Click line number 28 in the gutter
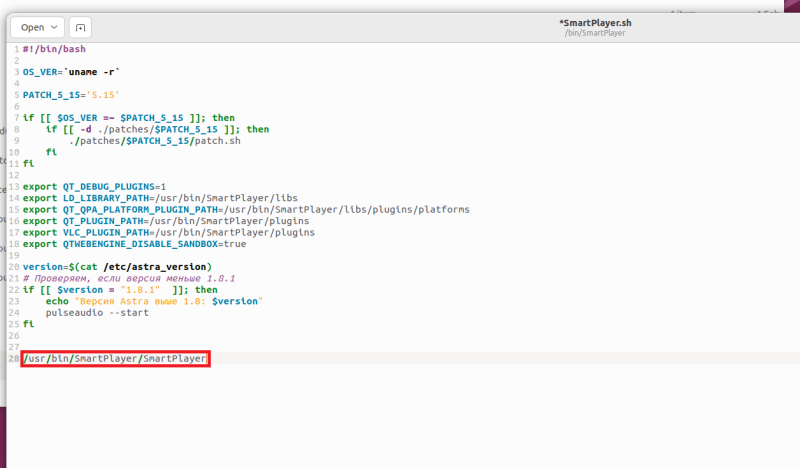The image size is (800, 468). coord(12,358)
